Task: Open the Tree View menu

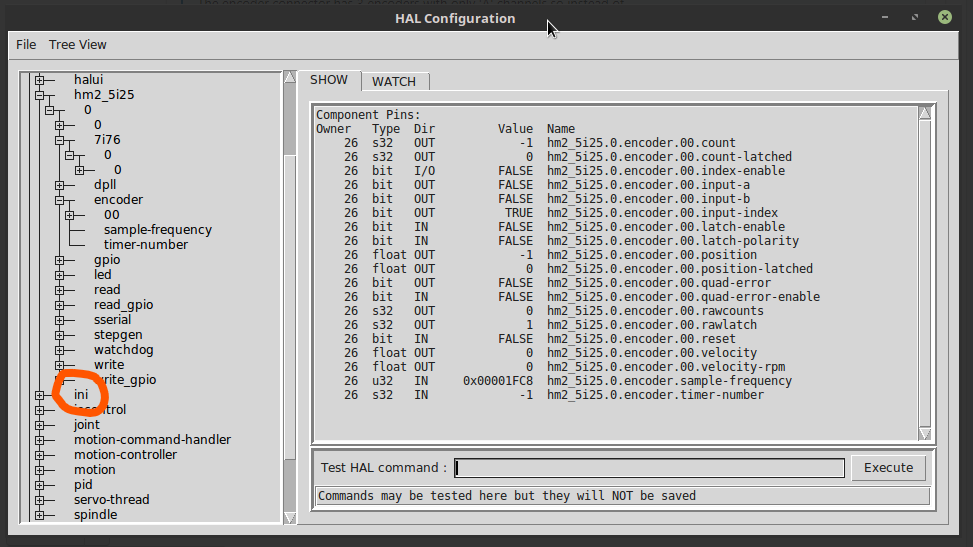Action: [77, 44]
